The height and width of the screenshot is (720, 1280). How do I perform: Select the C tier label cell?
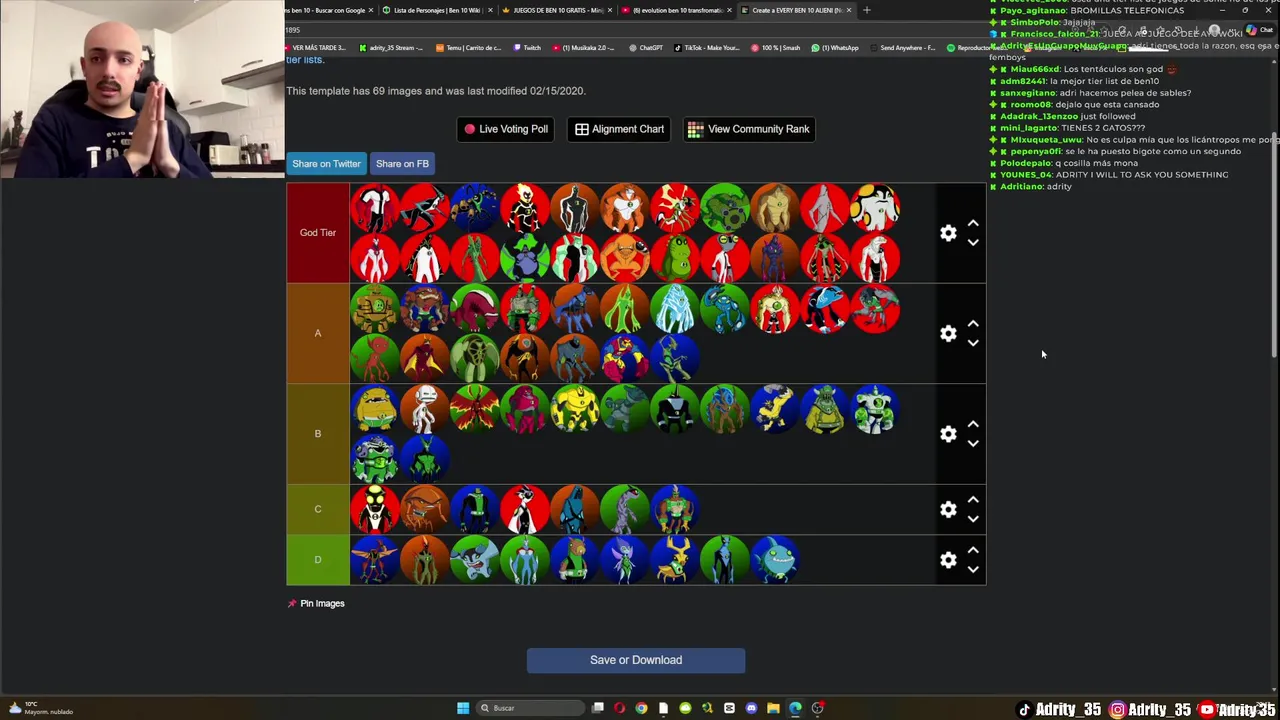tap(318, 509)
